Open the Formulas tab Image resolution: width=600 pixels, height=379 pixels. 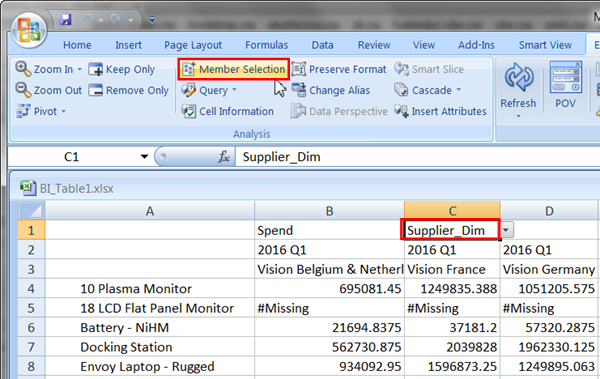tap(267, 45)
